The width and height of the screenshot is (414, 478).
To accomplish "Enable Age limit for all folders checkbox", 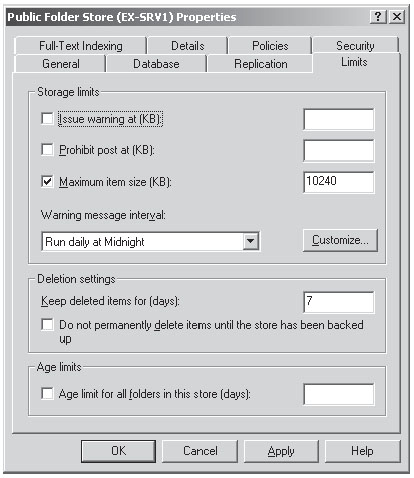I will click(47, 393).
